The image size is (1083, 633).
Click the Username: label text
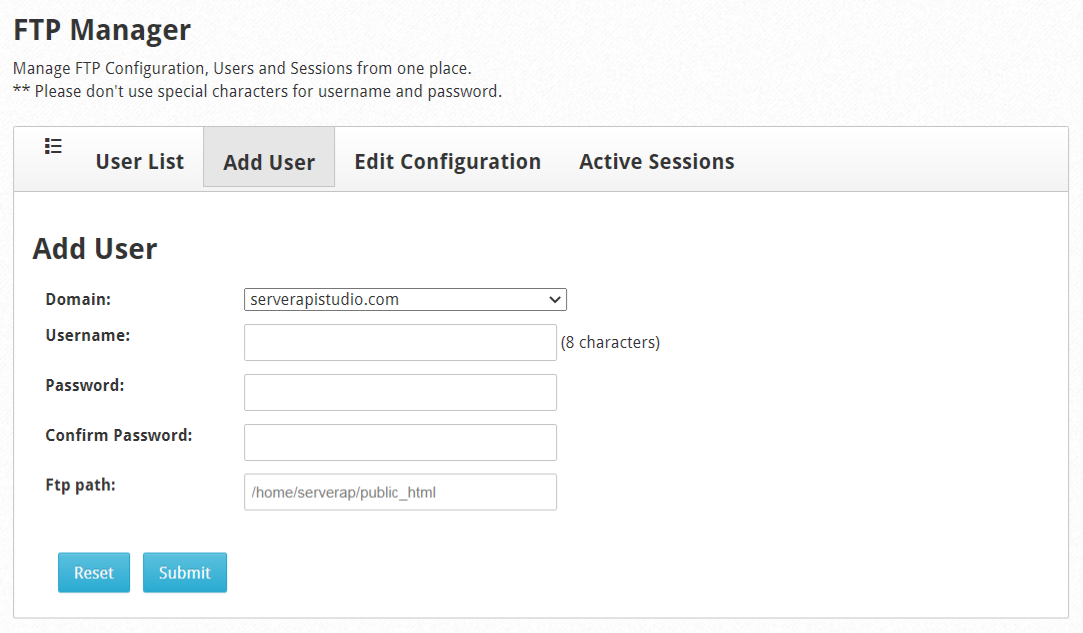(88, 335)
